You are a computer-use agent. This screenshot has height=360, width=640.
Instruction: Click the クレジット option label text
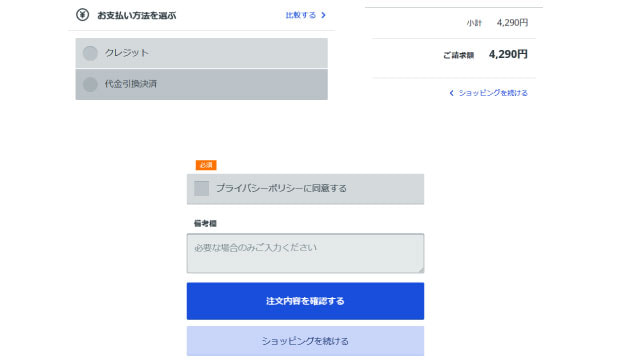127,53
